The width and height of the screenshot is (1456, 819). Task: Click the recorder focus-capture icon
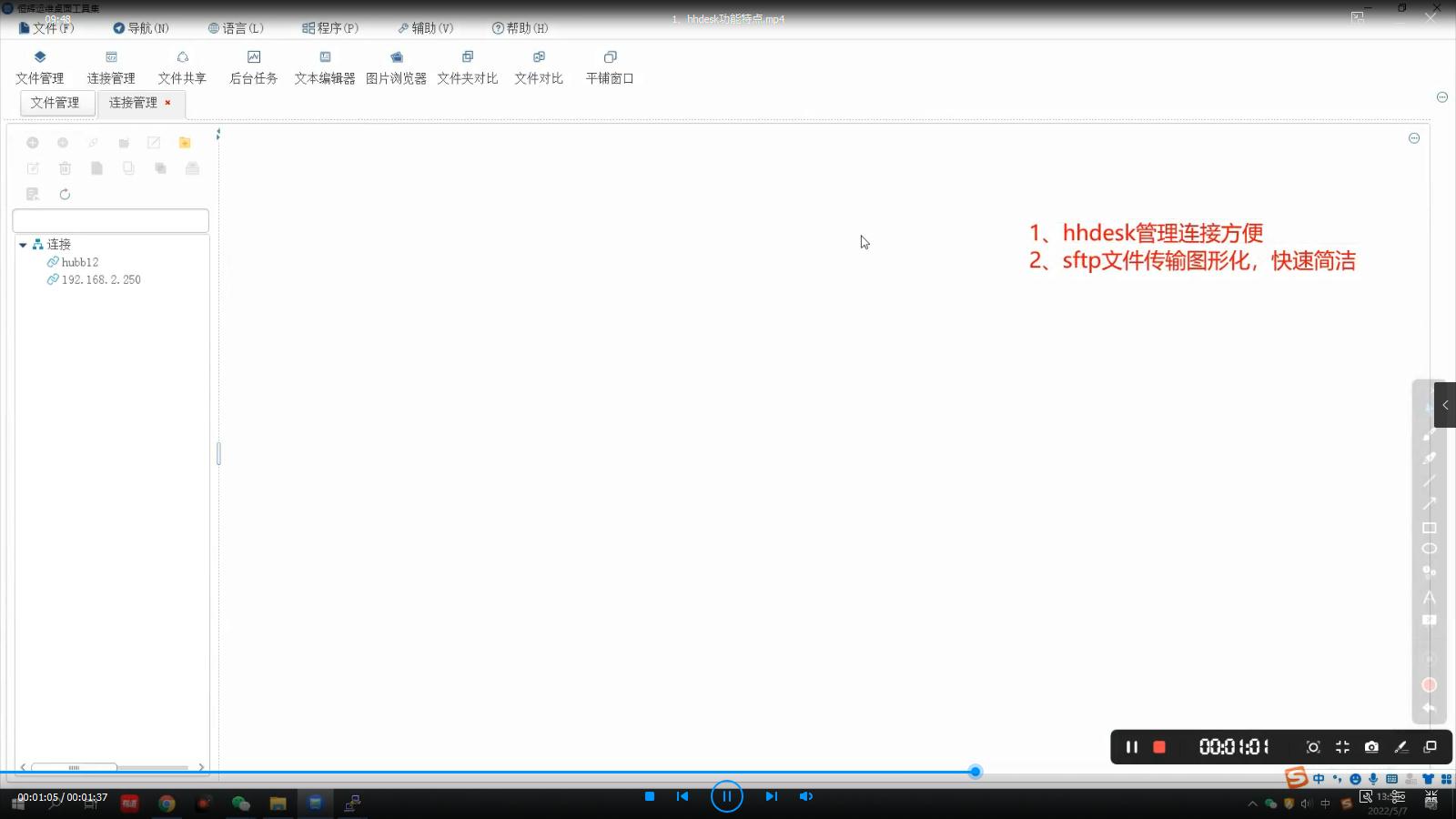1313,747
